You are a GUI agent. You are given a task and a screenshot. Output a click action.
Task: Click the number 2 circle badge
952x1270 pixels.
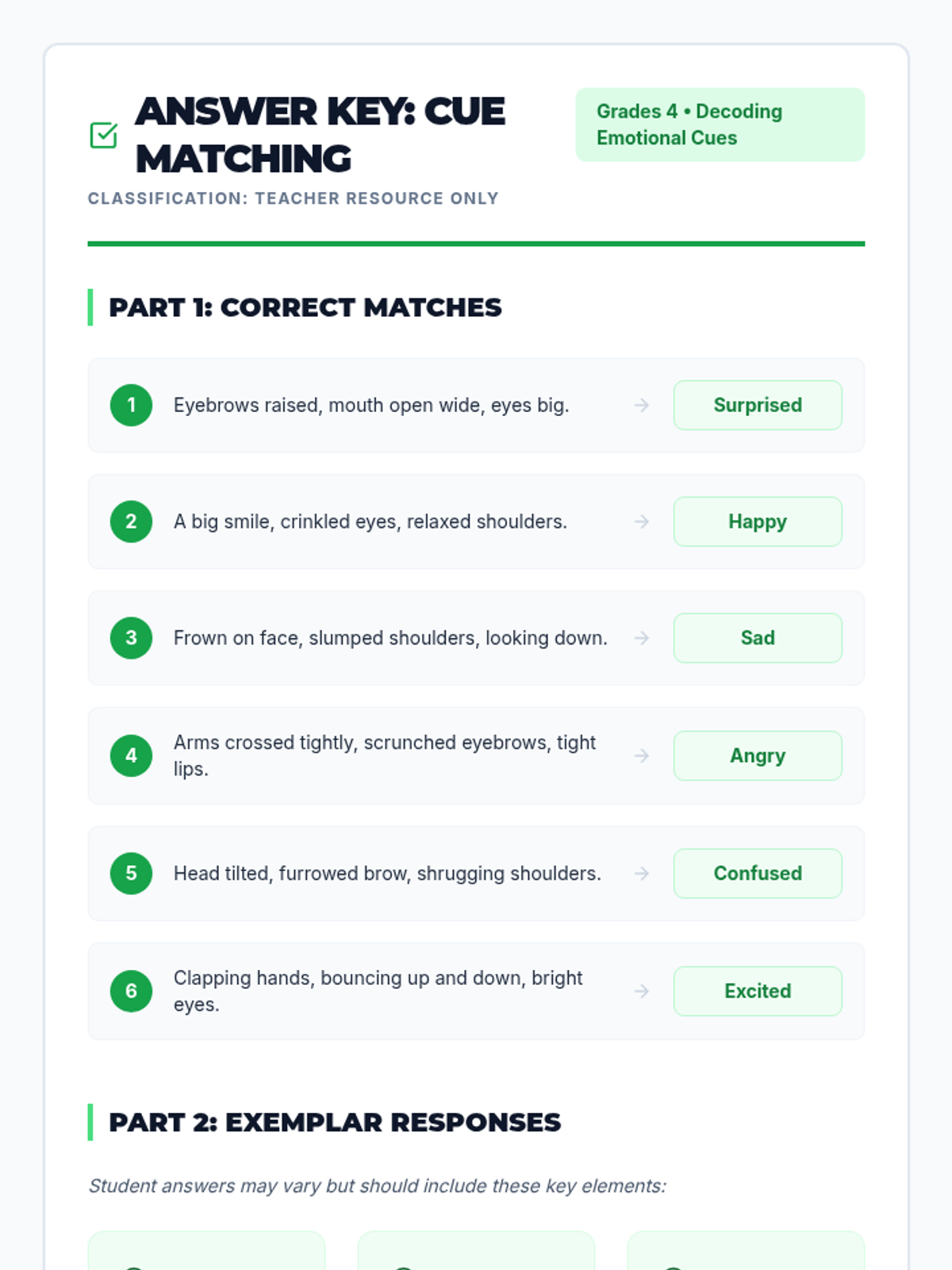(132, 521)
